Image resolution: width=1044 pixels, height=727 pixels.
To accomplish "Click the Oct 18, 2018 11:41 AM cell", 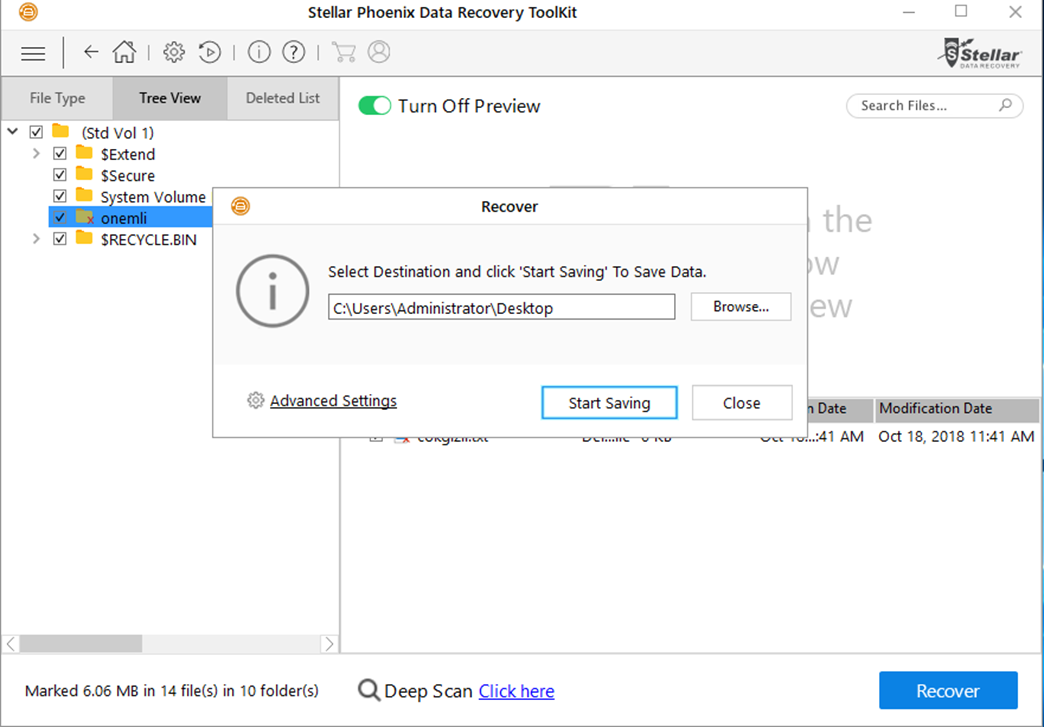I will (x=956, y=437).
